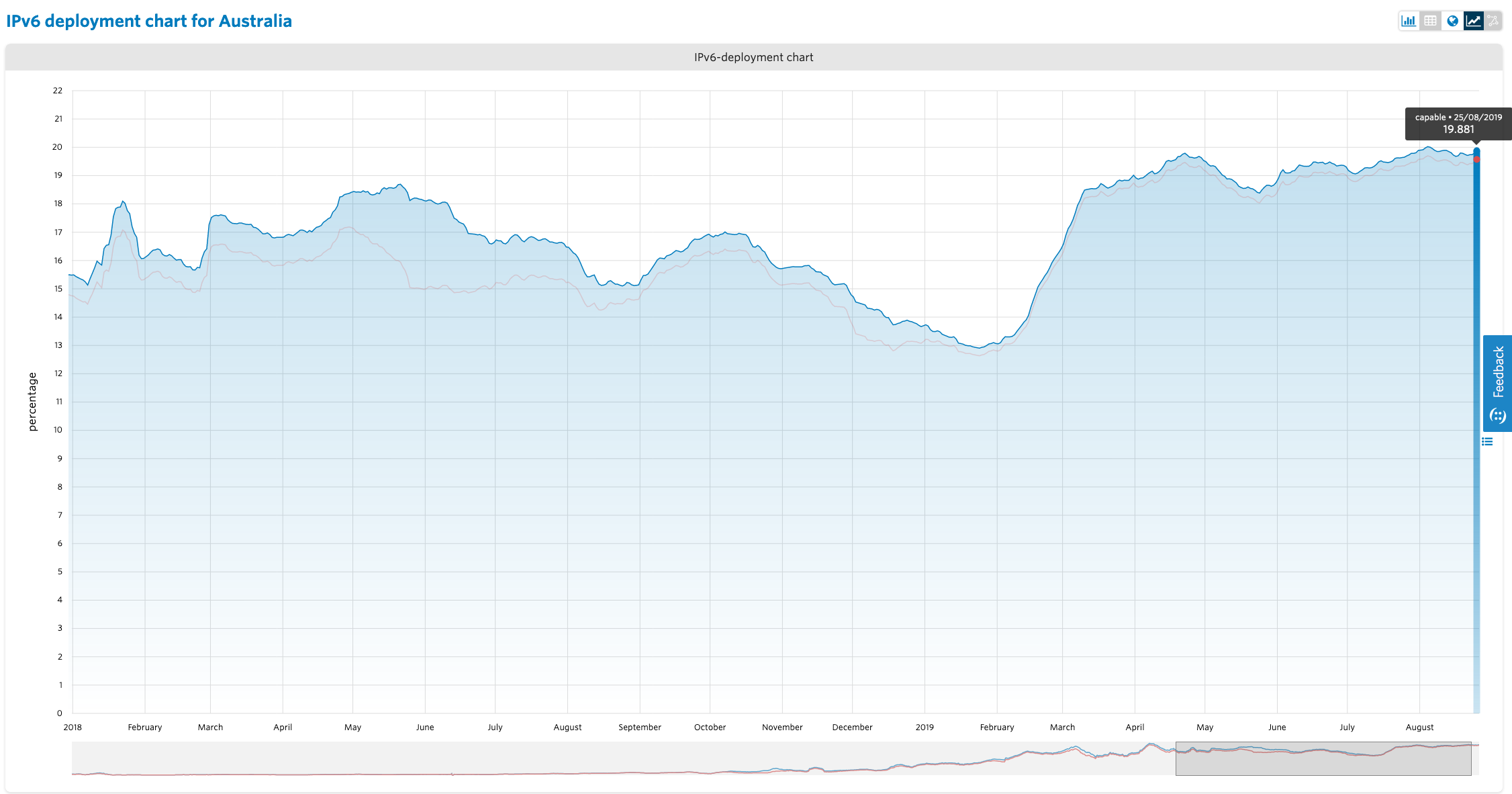Open the table grid view icon
This screenshot has height=794, width=1512.
click(1431, 21)
